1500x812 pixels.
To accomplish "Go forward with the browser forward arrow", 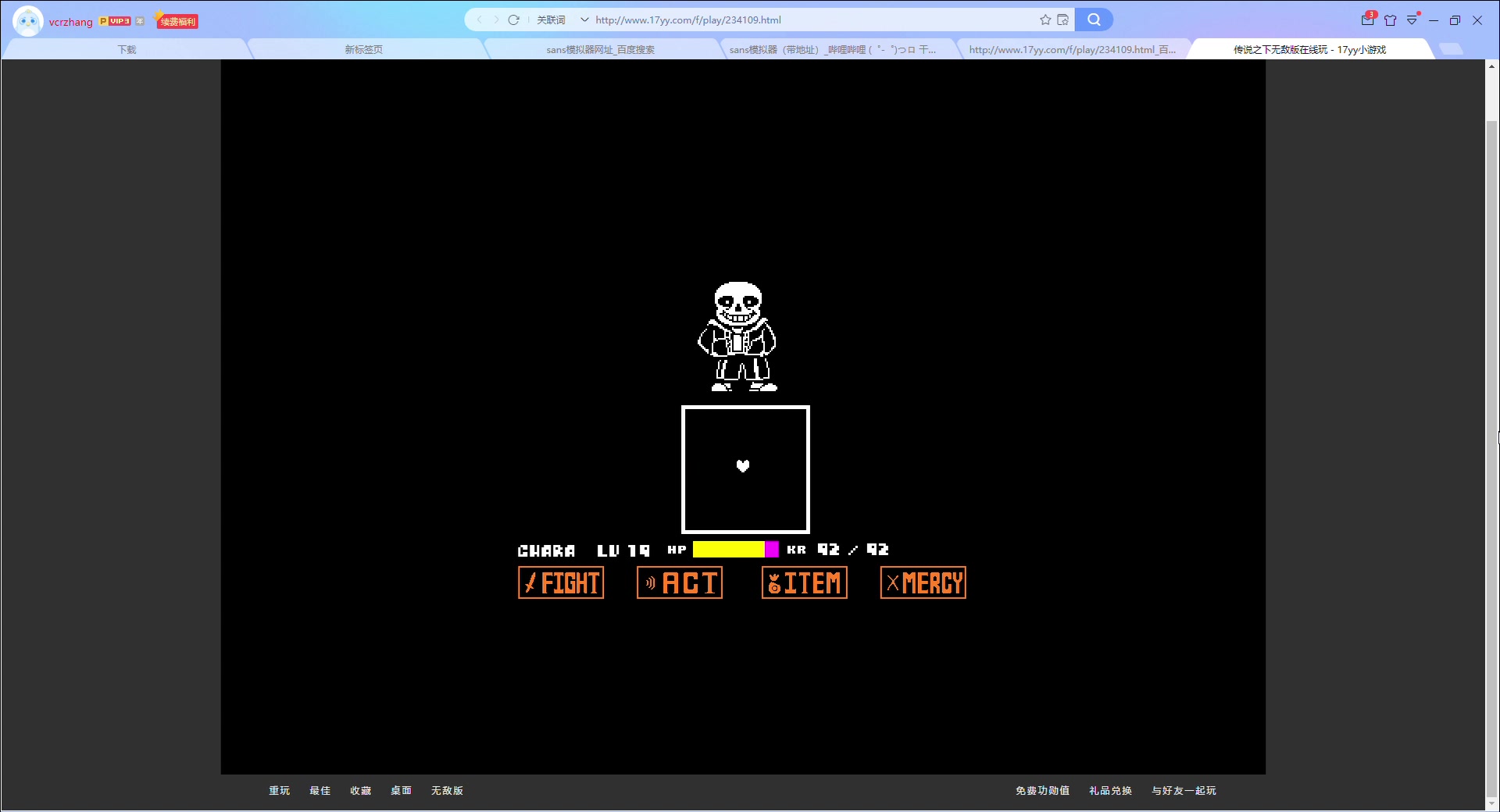I will pyautogui.click(x=495, y=20).
